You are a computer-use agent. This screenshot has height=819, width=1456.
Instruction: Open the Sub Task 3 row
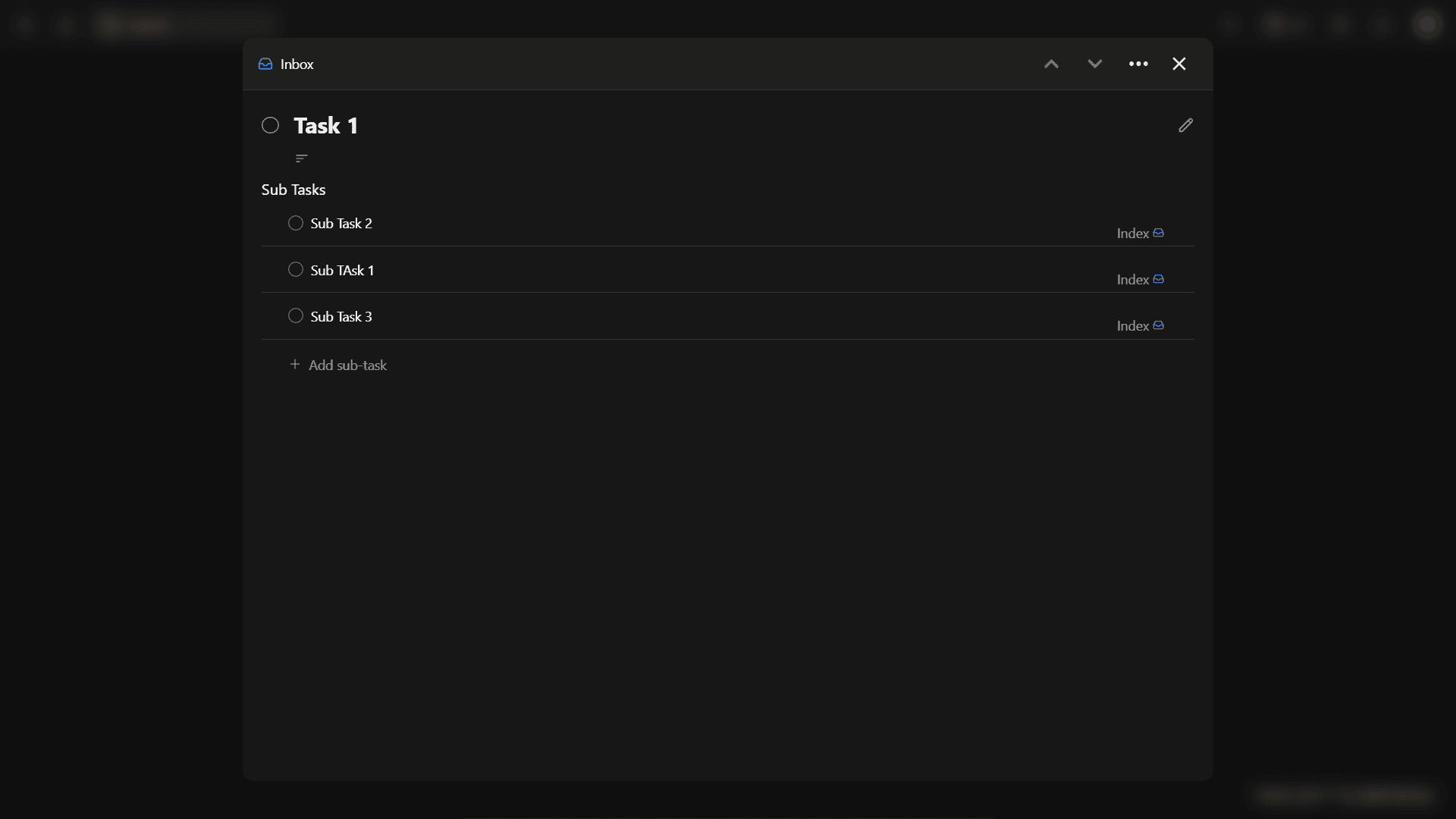pos(341,317)
